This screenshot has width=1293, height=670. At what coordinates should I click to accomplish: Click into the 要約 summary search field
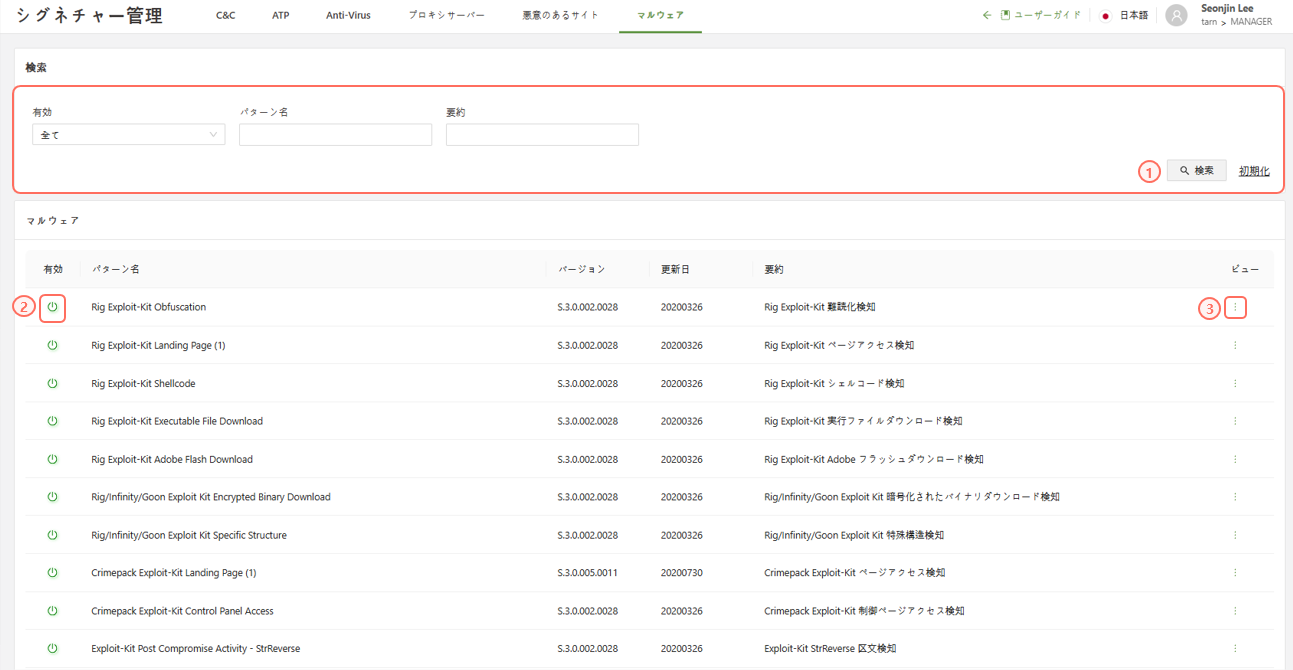[x=542, y=135]
